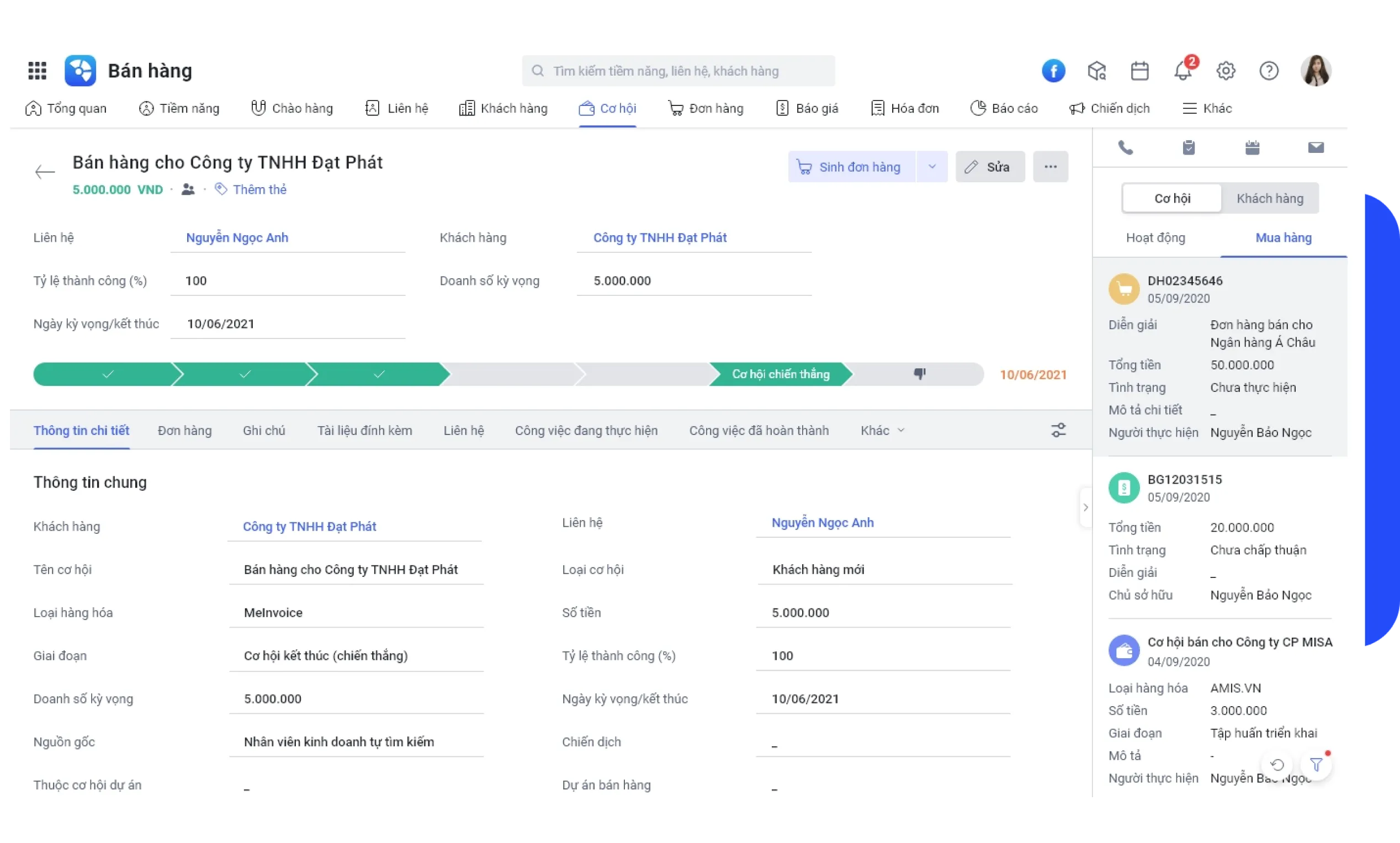
Task: Open quote BG12031515 icon
Action: tap(1124, 488)
